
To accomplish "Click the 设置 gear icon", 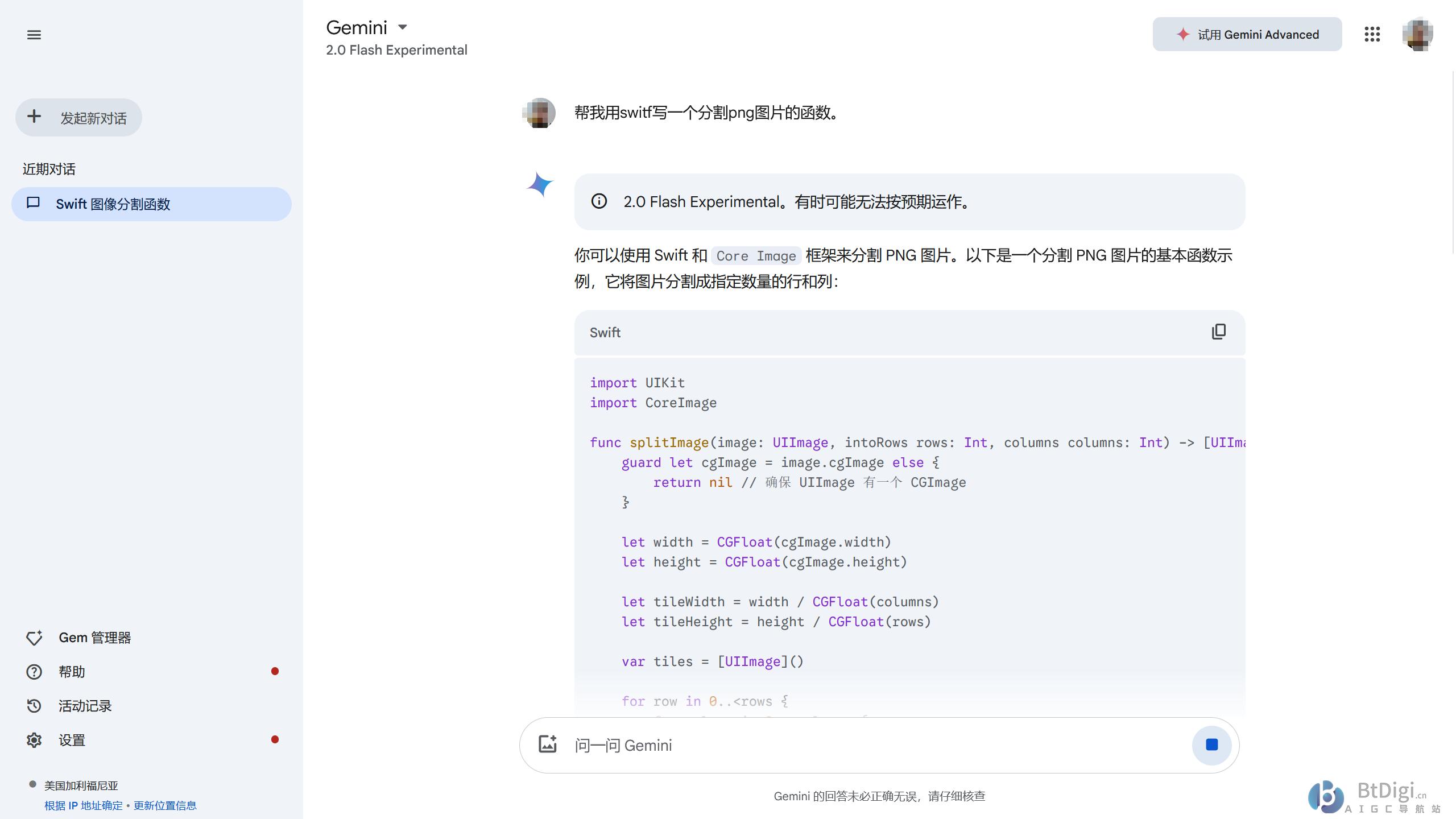I will pyautogui.click(x=34, y=740).
